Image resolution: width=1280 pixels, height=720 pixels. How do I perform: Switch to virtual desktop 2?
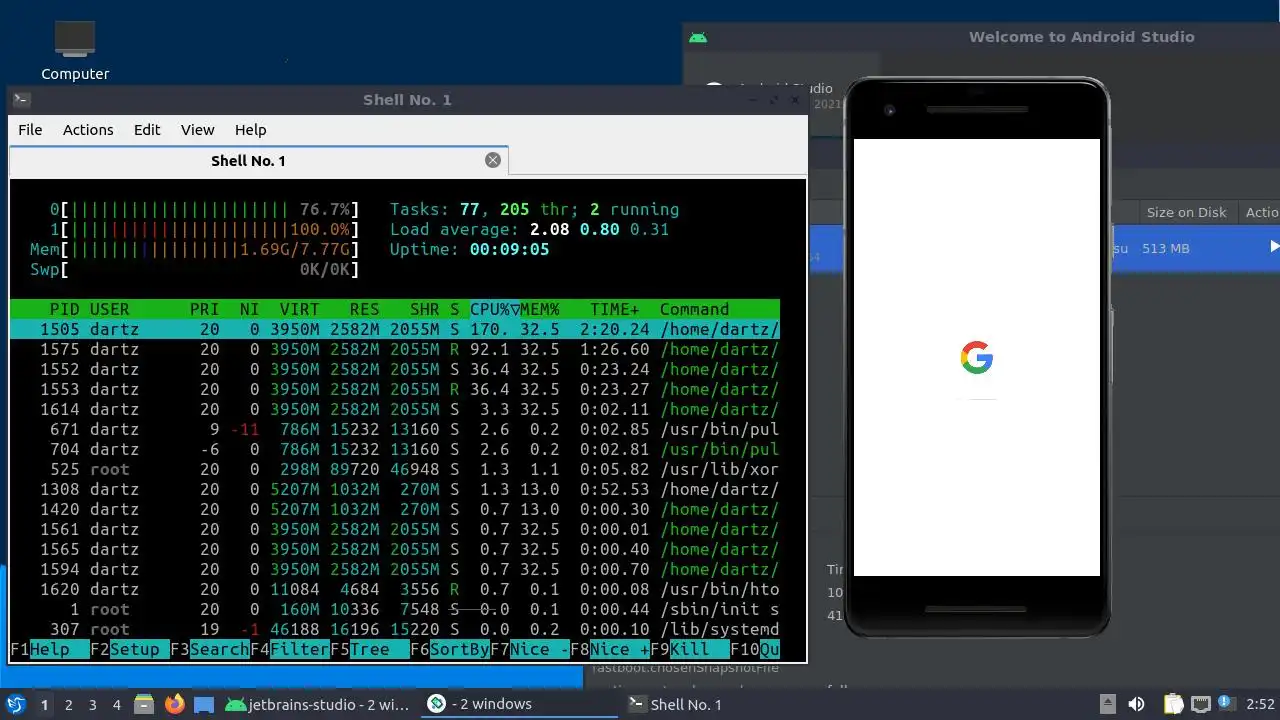pyautogui.click(x=68, y=705)
